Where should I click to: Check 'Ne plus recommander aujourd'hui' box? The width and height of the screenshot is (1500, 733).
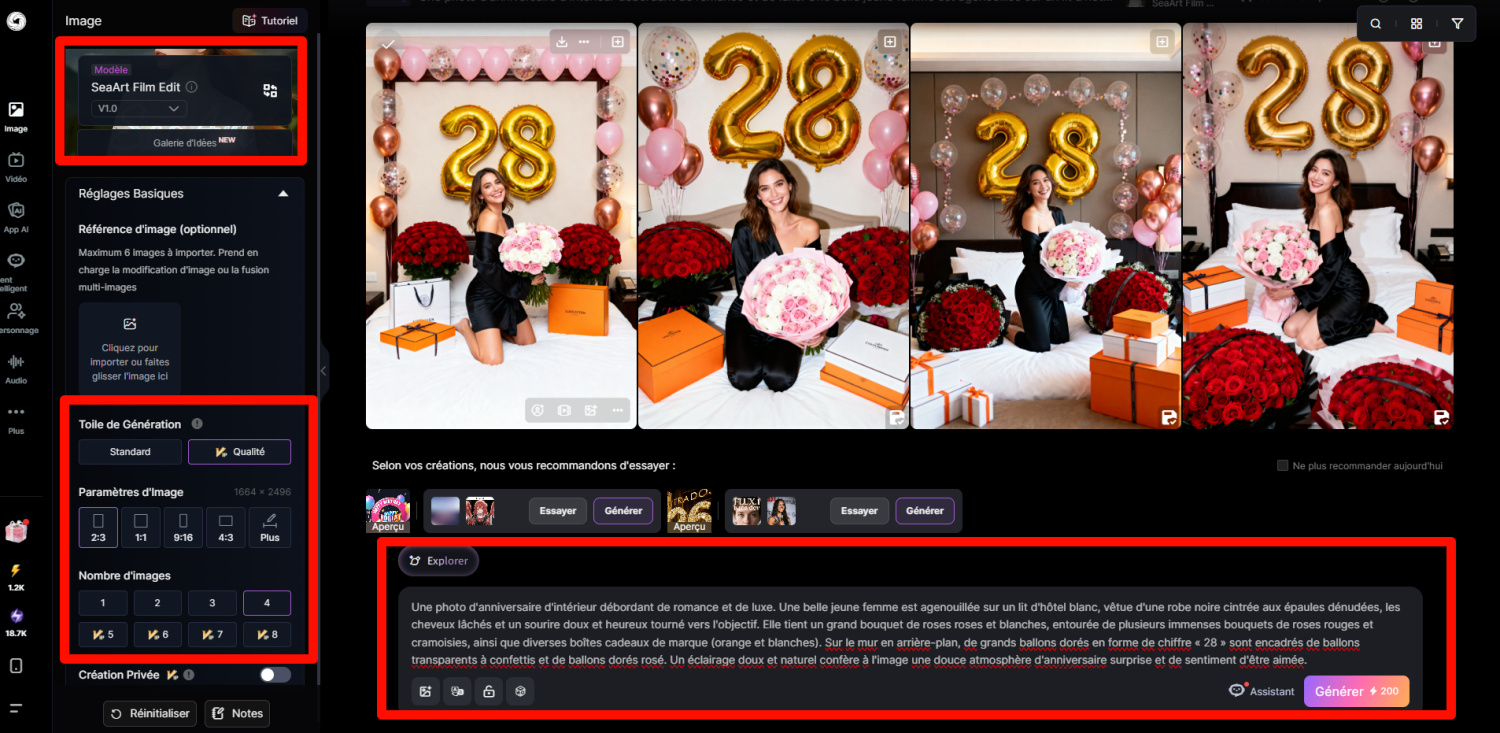(x=1283, y=466)
